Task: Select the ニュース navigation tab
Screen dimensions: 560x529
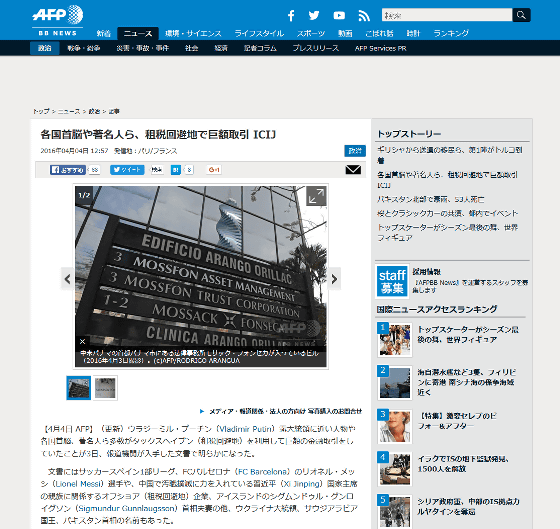Action: click(x=138, y=34)
